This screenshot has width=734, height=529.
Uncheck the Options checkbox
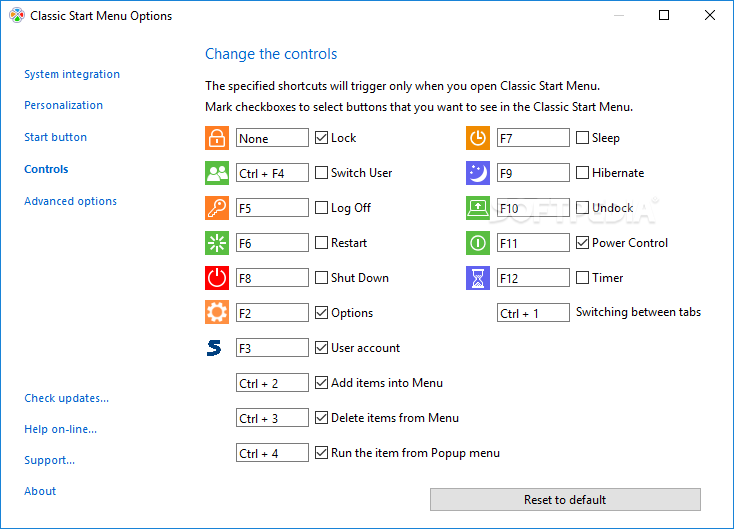click(321, 313)
